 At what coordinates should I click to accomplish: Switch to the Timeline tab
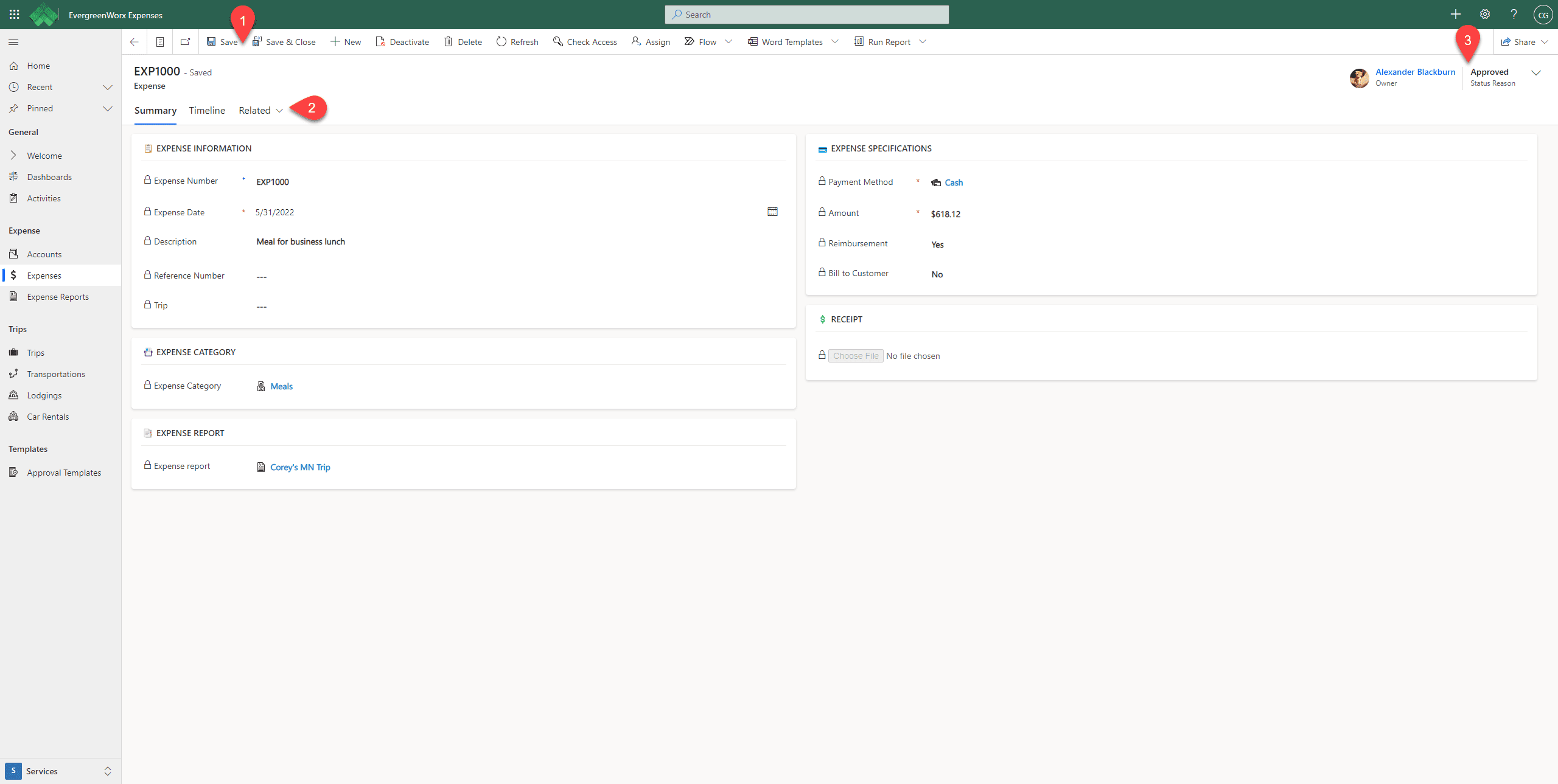point(207,110)
